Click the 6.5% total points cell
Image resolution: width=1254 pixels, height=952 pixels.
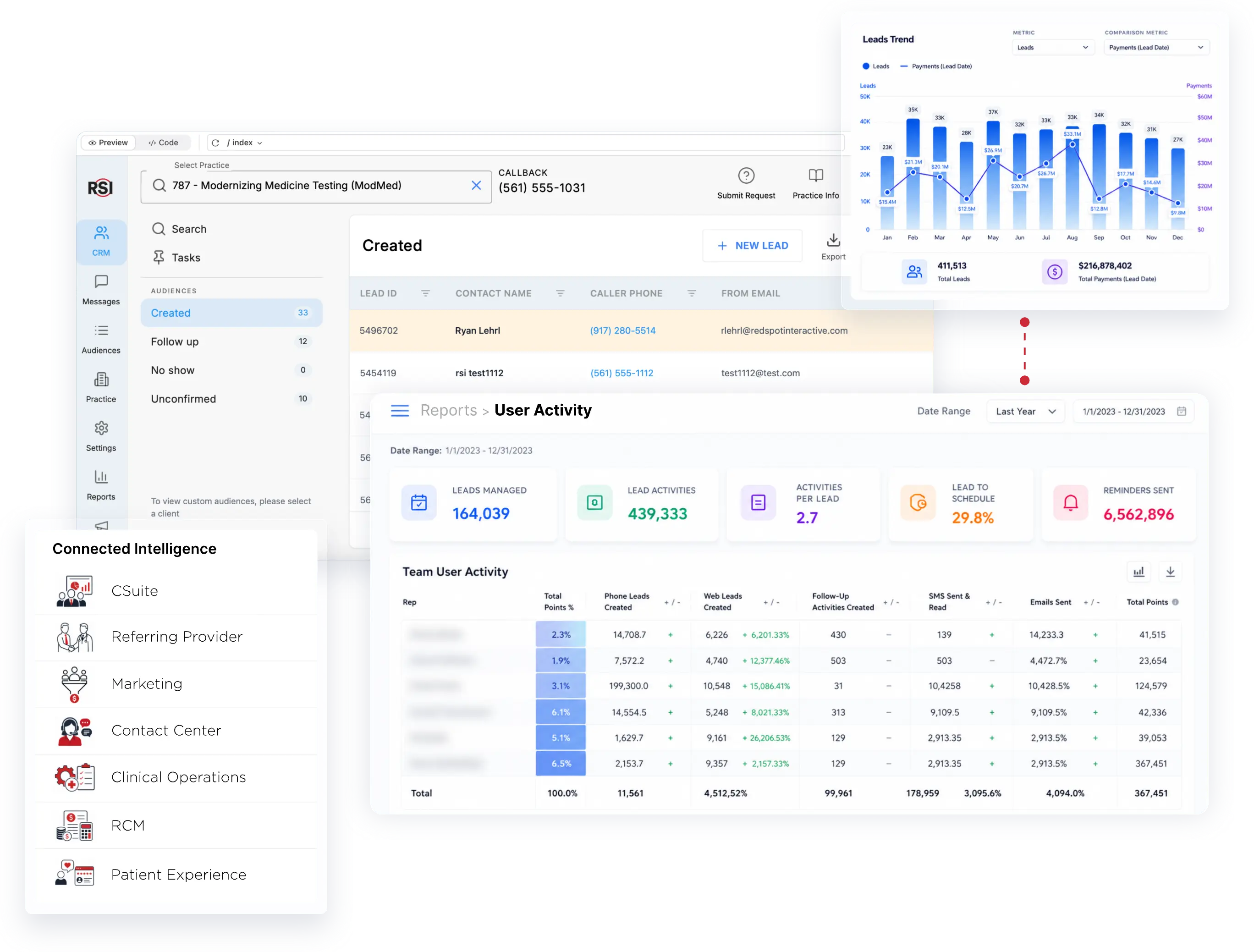tap(561, 764)
